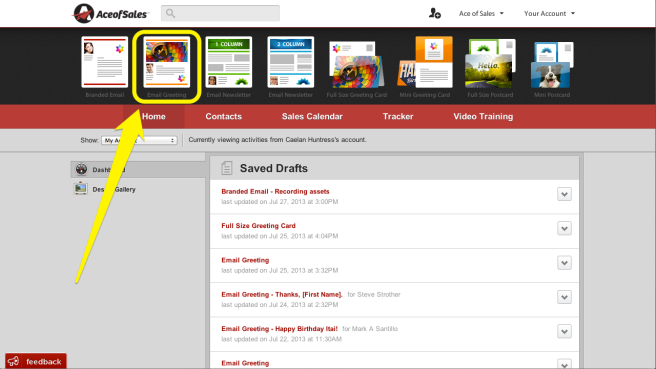
Task: Click 'last updated on Jul 22, 2013 at 11:30AM'
Action: (281, 339)
